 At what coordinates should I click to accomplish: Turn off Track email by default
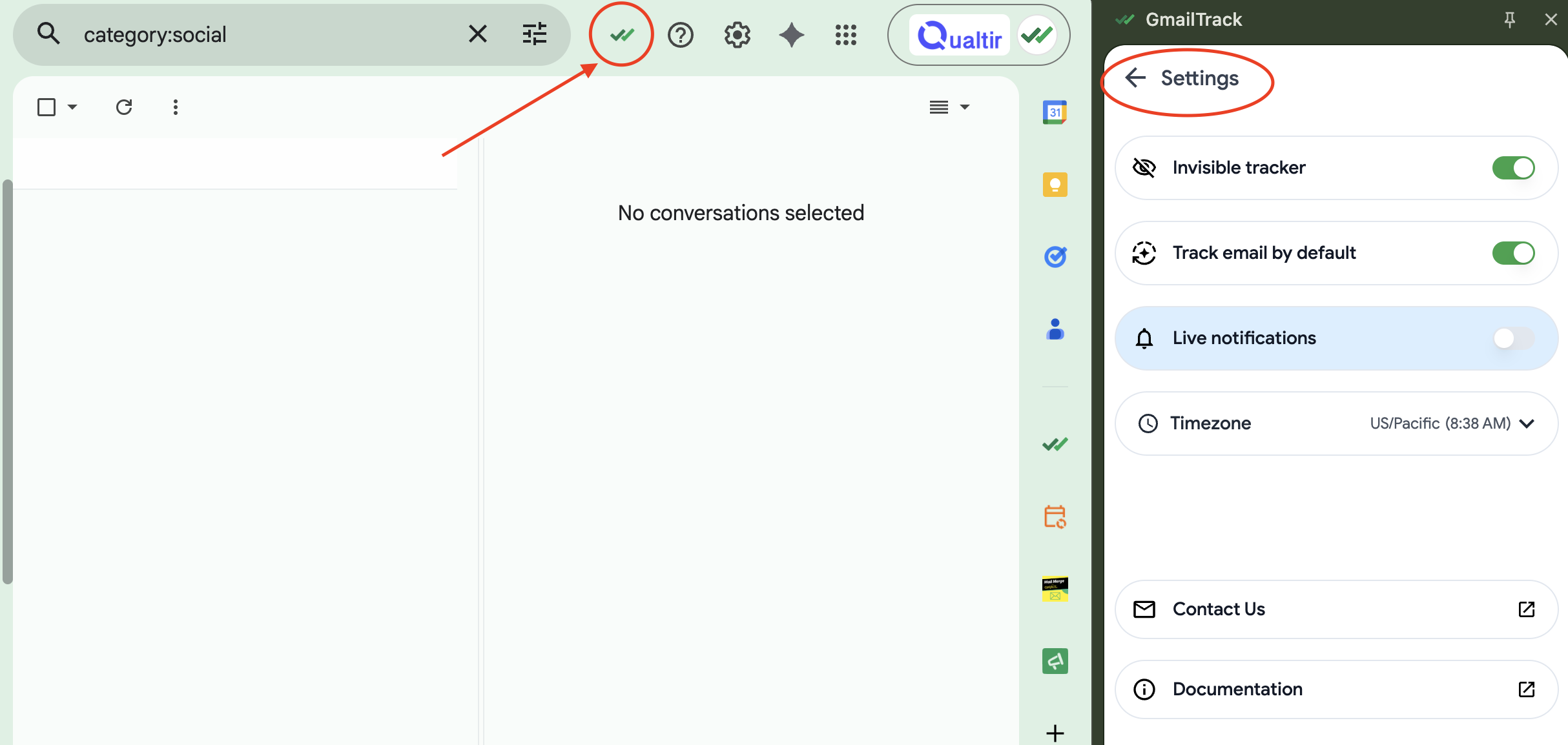(1512, 253)
